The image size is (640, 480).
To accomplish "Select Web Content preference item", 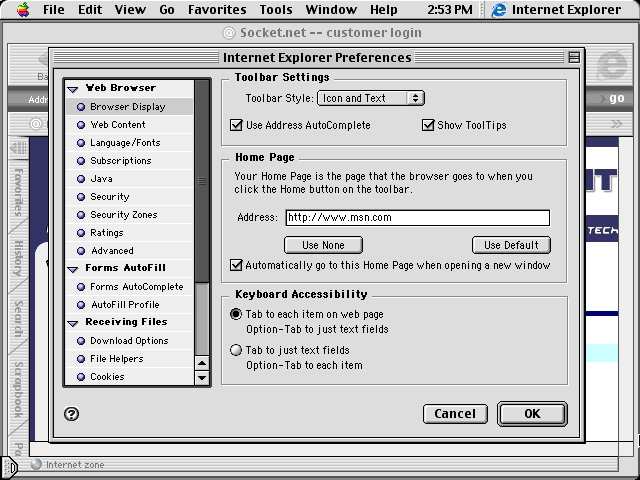I will coord(129,125).
